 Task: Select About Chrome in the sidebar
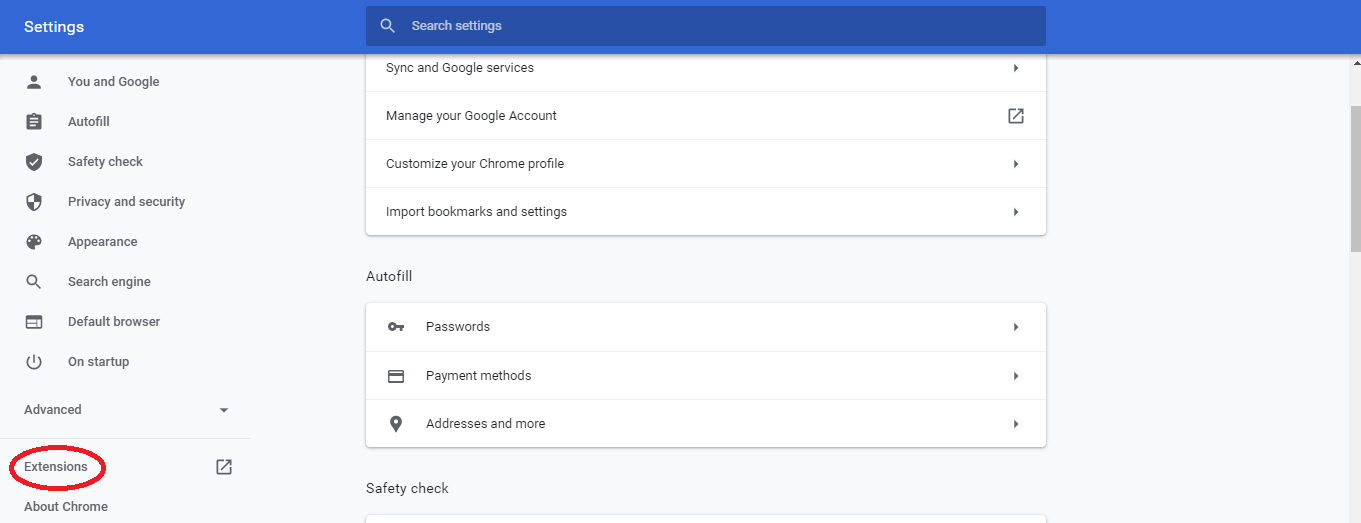pos(66,507)
